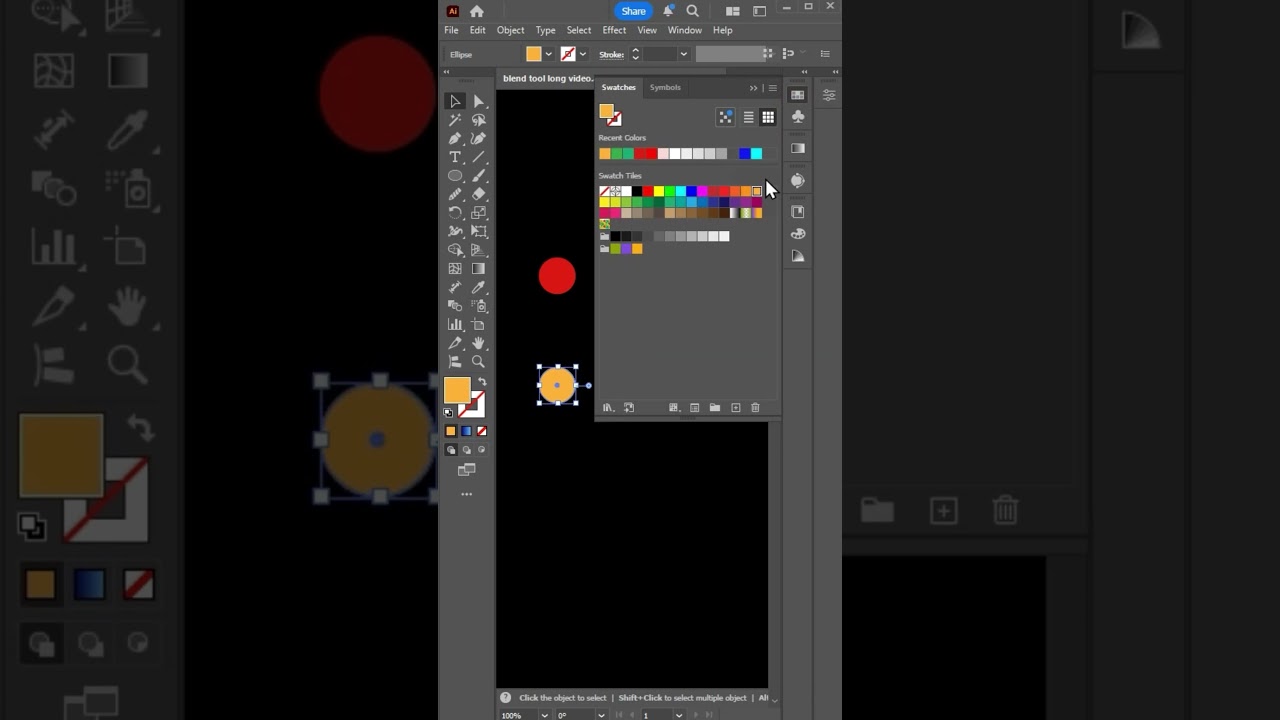Open Arrange Documents dropdown
The height and width of the screenshot is (720, 1280).
(x=733, y=11)
